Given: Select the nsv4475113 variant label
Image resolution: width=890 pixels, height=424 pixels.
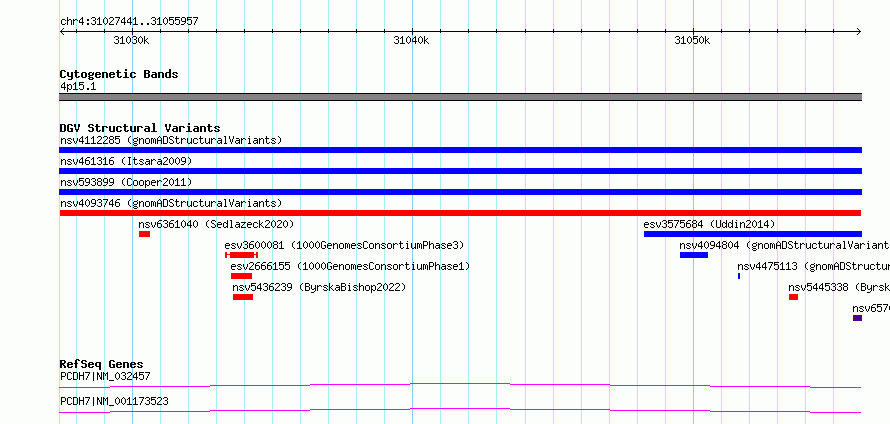Looking at the screenshot, I should point(813,266).
